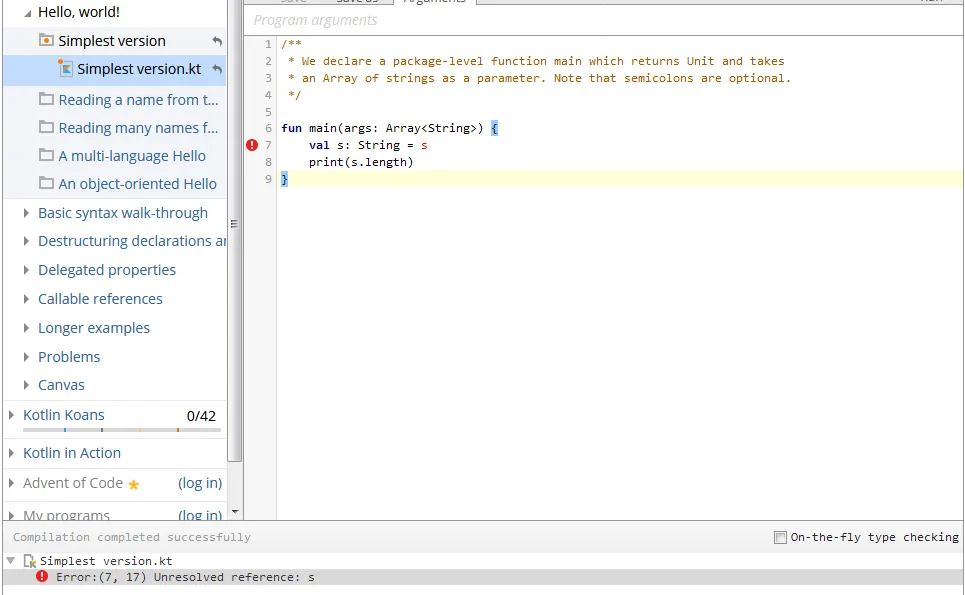Expand Basic syntax walk-through
This screenshot has width=965, height=595.
pyautogui.click(x=26, y=213)
